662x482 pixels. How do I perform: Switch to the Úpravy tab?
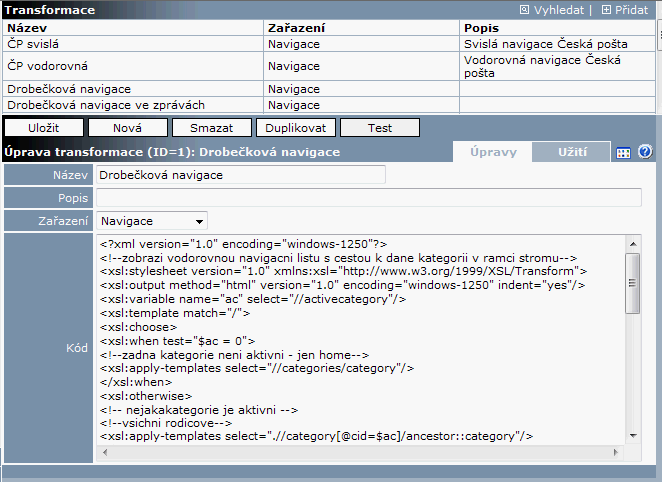[x=493, y=152]
